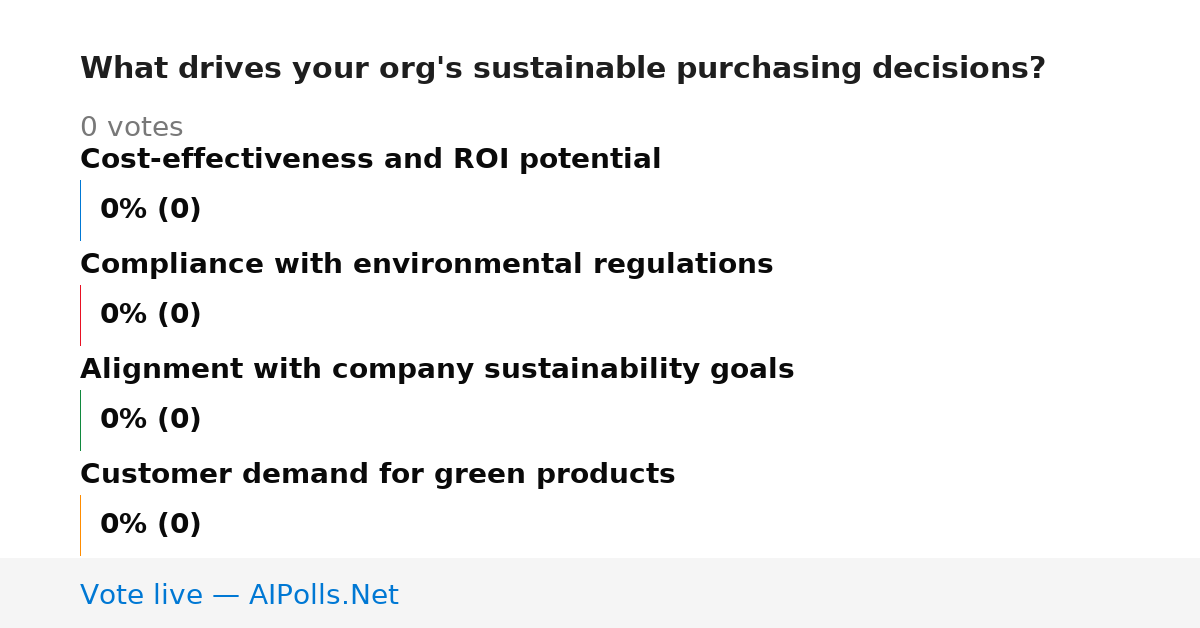
Task: Click the green bar for Alignment option
Action: [x=80, y=420]
